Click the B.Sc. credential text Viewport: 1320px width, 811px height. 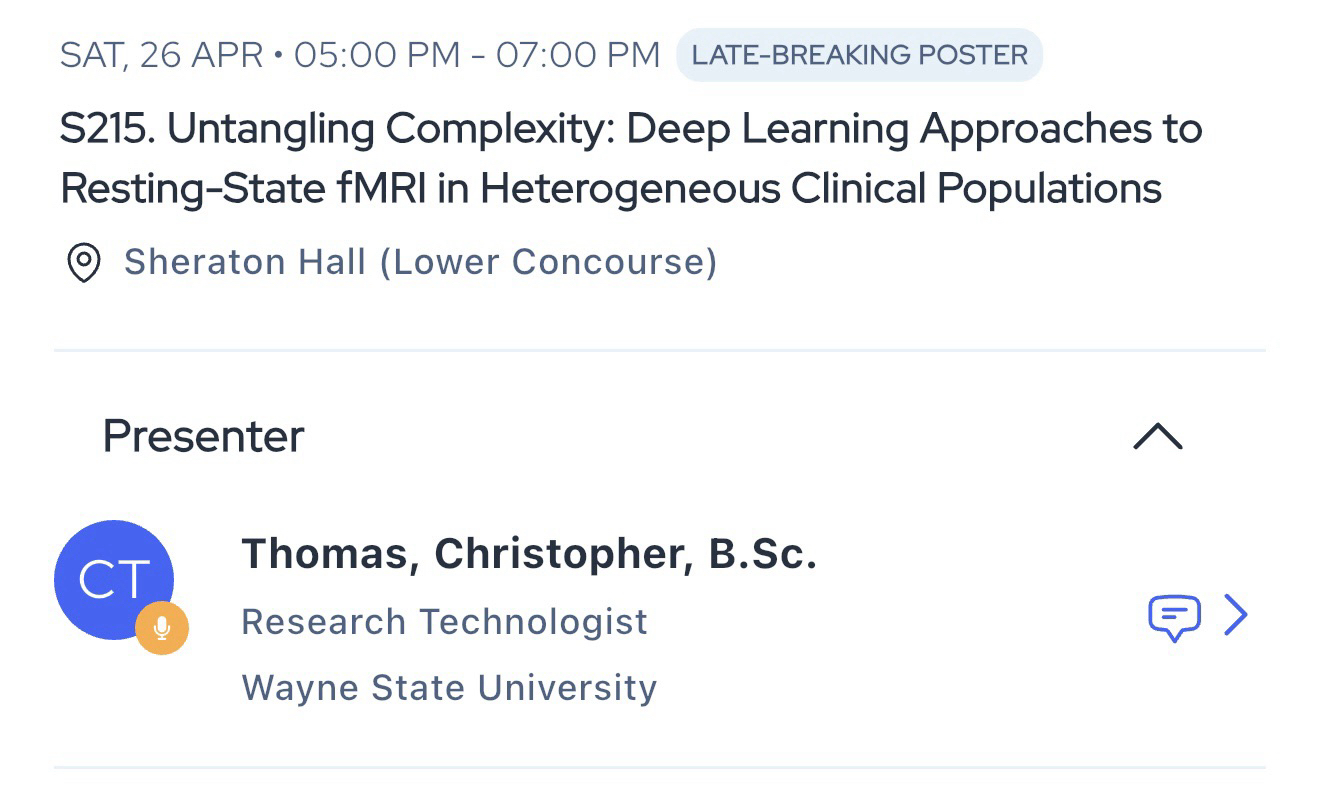763,555
